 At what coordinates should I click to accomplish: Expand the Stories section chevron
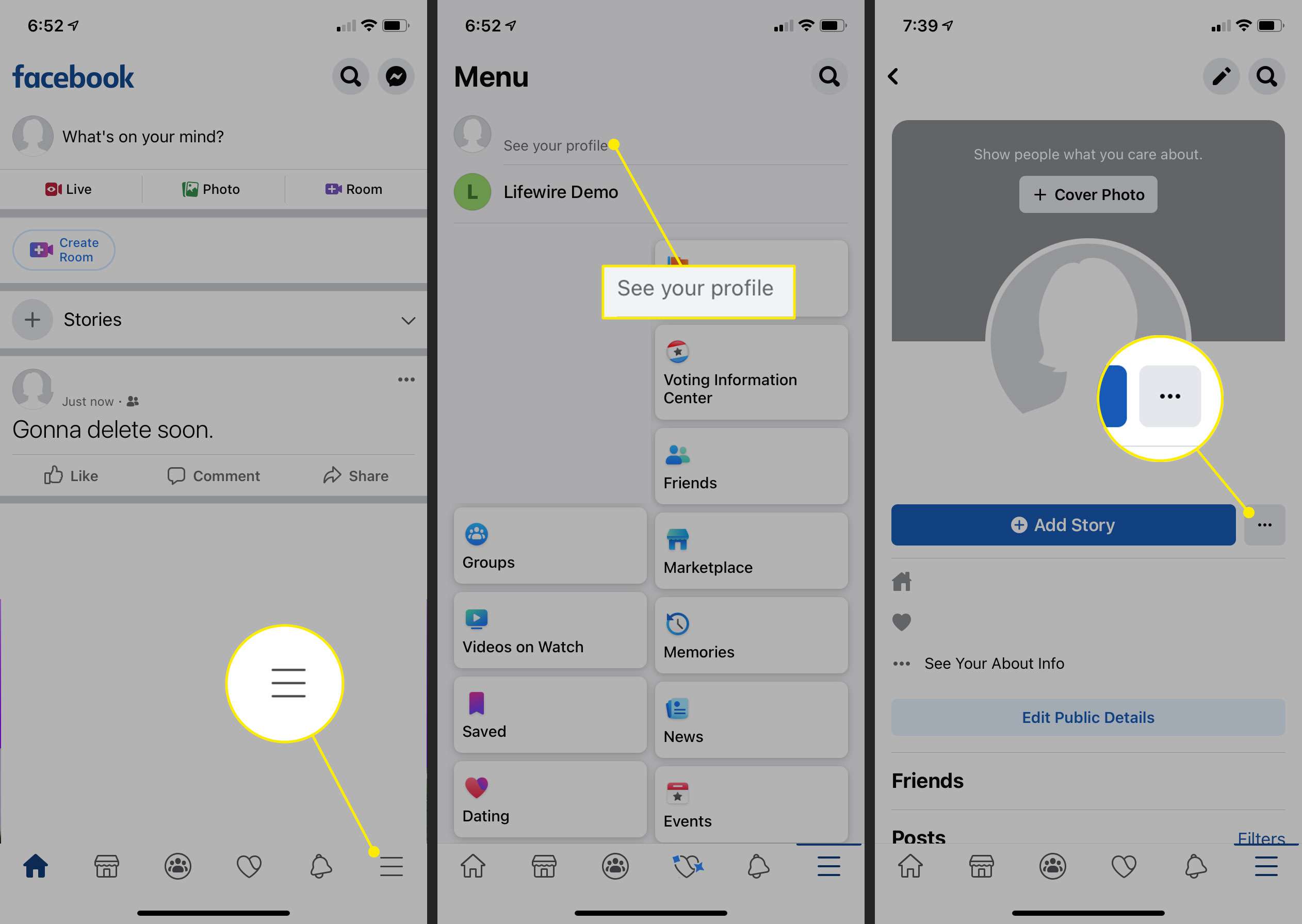coord(407,319)
